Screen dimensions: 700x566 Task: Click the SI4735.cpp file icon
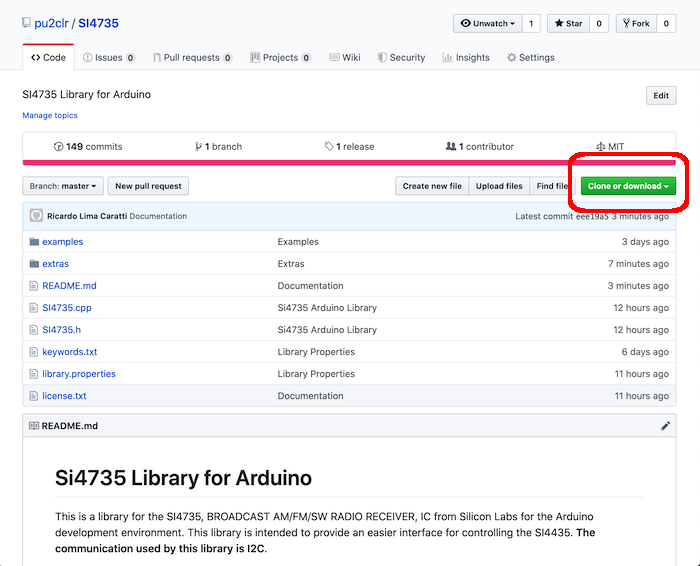(33, 308)
